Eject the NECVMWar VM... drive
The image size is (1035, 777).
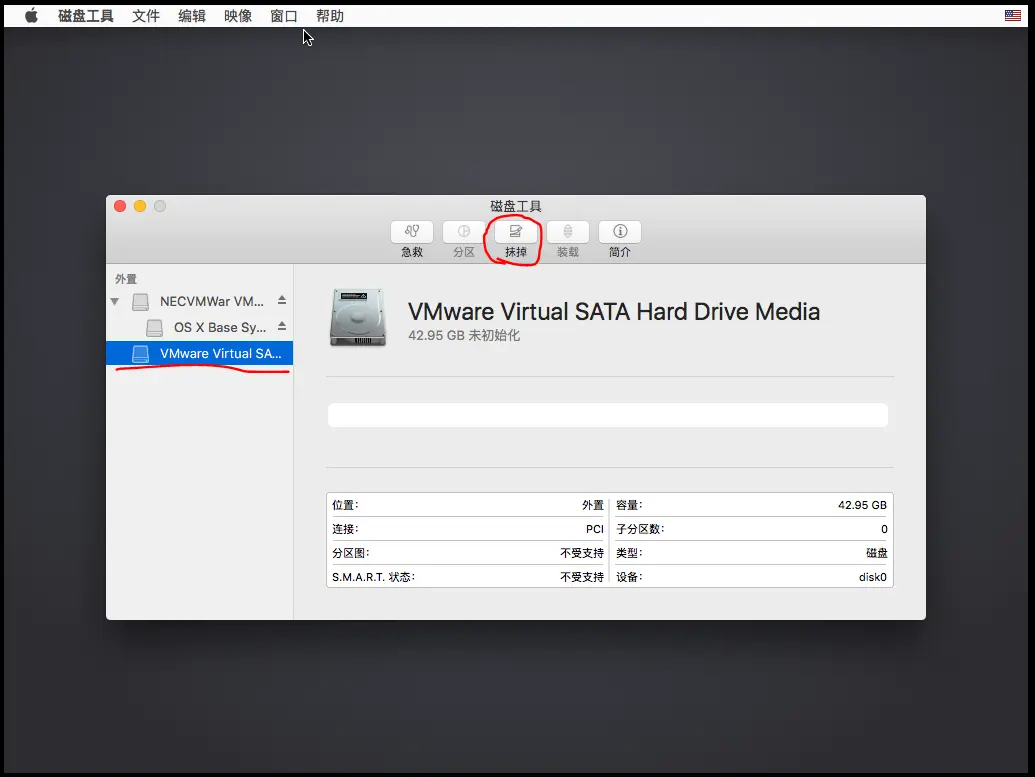click(282, 300)
